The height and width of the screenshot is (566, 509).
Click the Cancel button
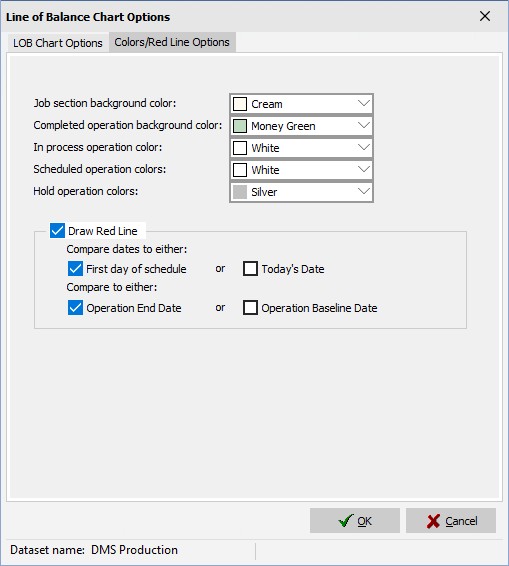point(451,521)
